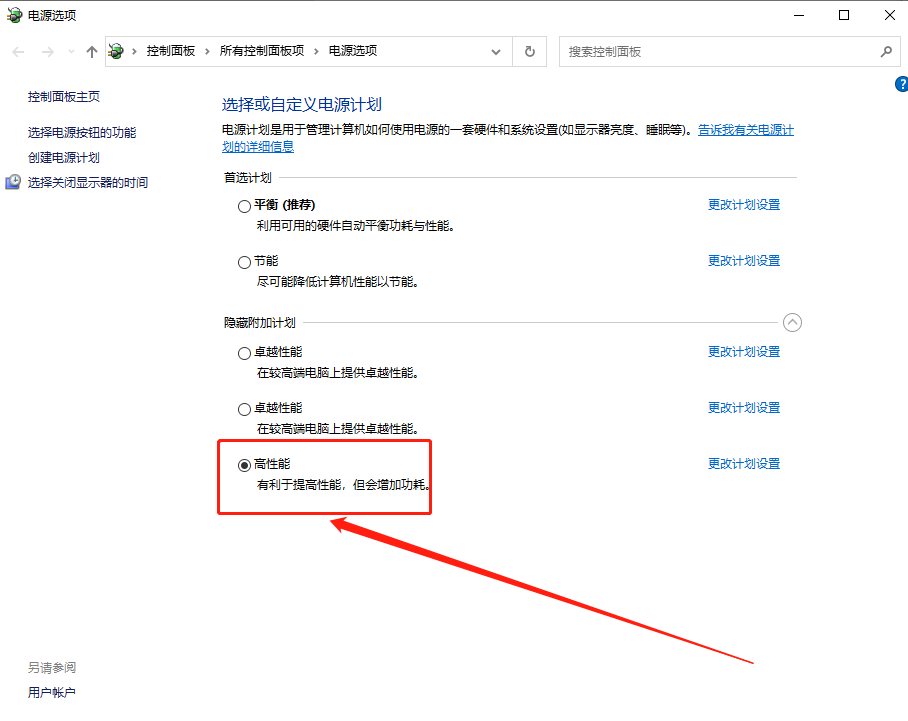Viewport: 908px width, 721px height.
Task: Click the clock icon beside 选择关闭显示器的时间
Action: [13, 182]
